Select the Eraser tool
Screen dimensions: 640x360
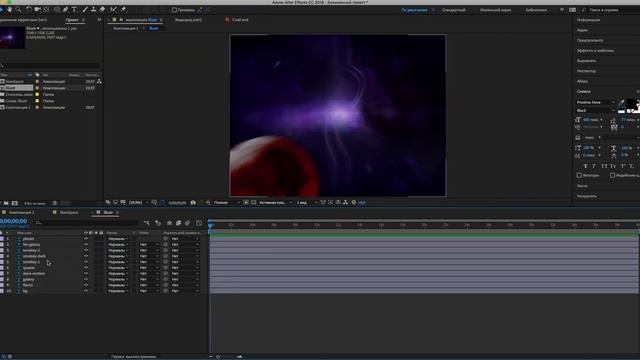point(102,9)
